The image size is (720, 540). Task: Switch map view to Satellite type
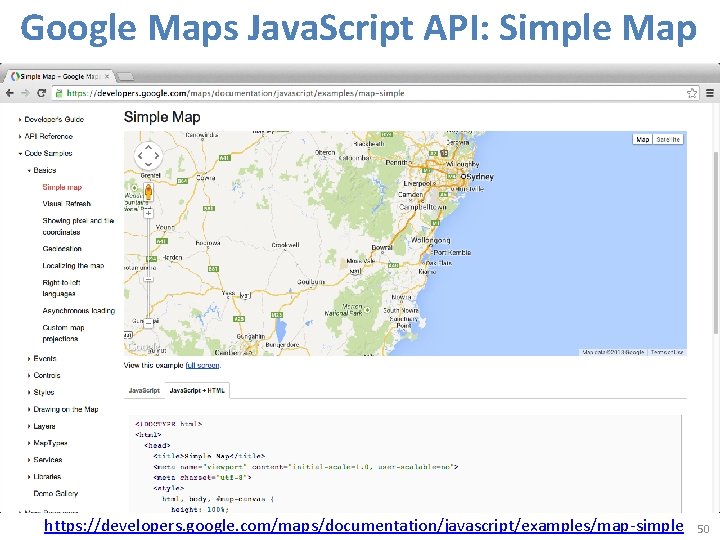click(668, 139)
